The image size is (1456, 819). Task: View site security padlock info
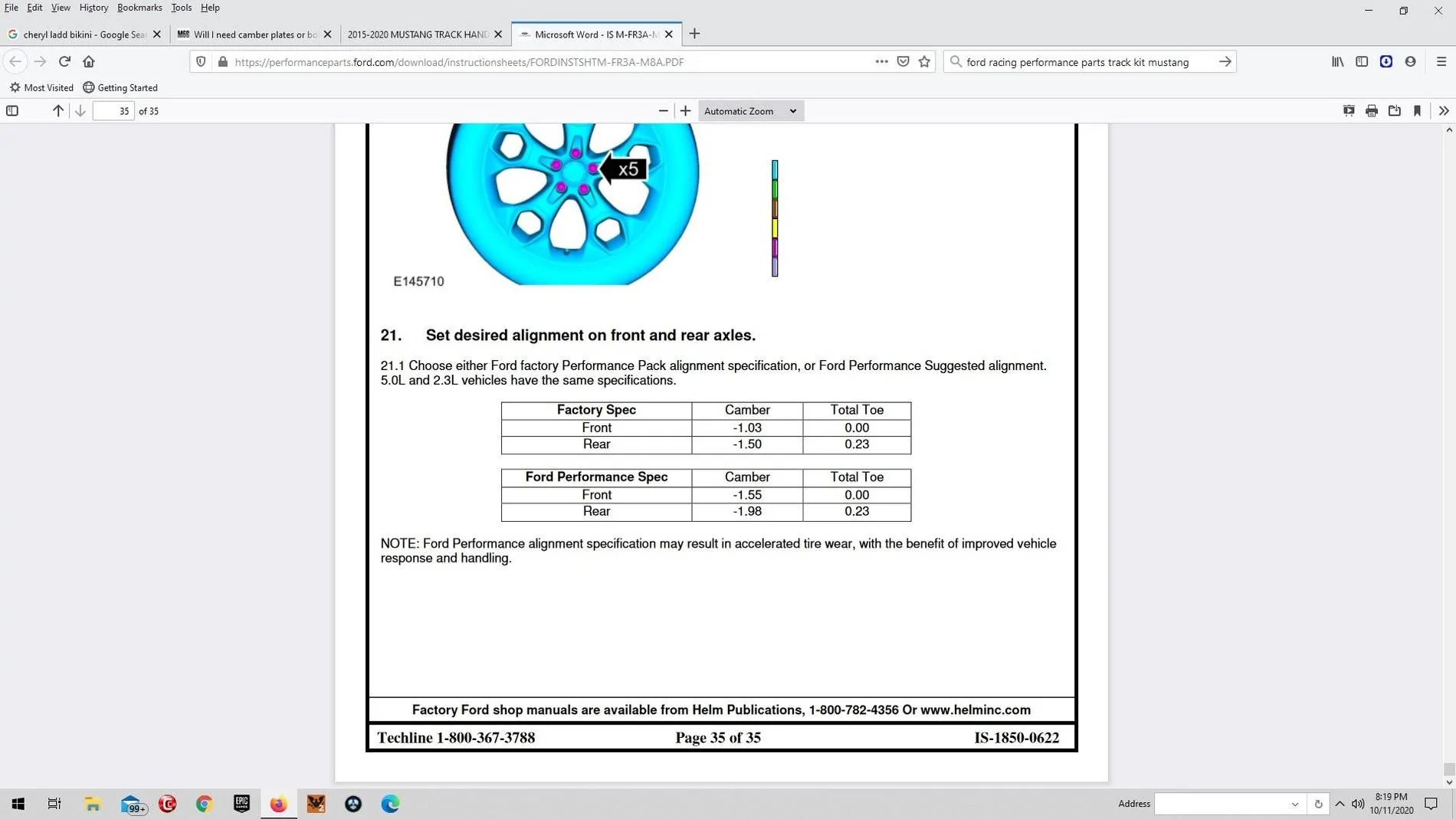[222, 61]
